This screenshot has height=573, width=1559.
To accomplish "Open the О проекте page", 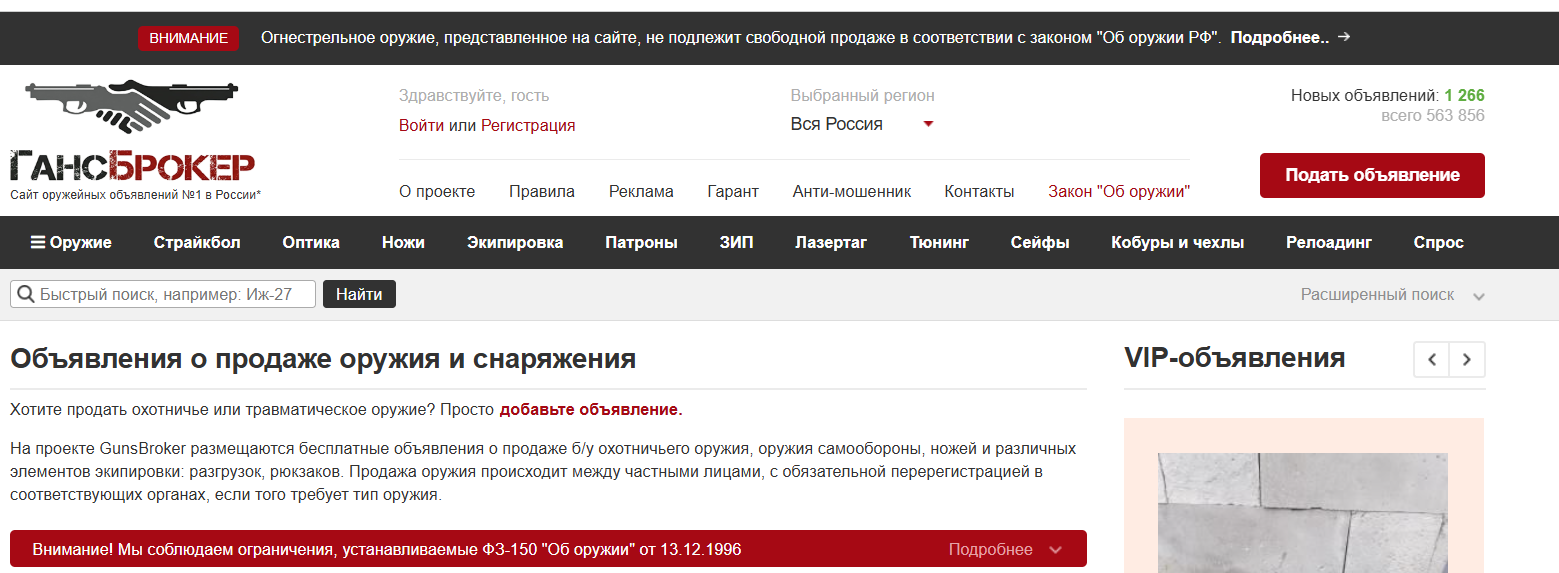I will coord(437,191).
